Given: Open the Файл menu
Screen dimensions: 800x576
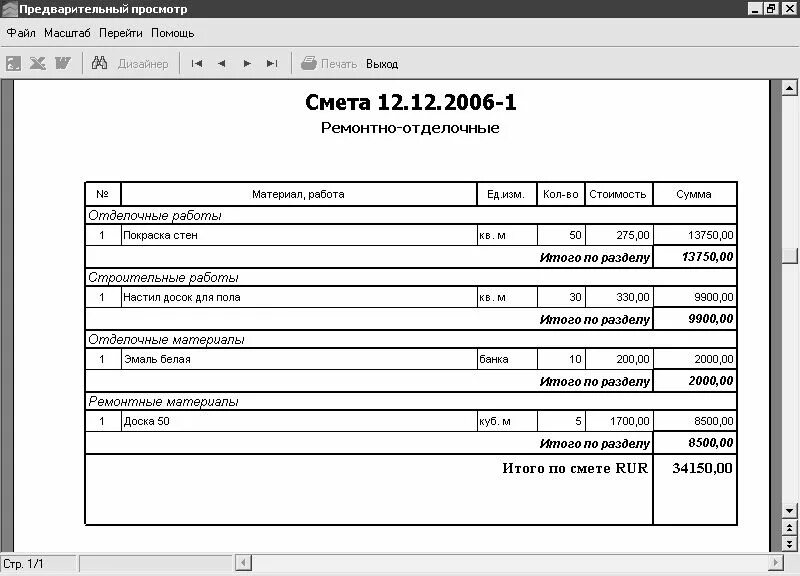Looking at the screenshot, I should pos(21,33).
